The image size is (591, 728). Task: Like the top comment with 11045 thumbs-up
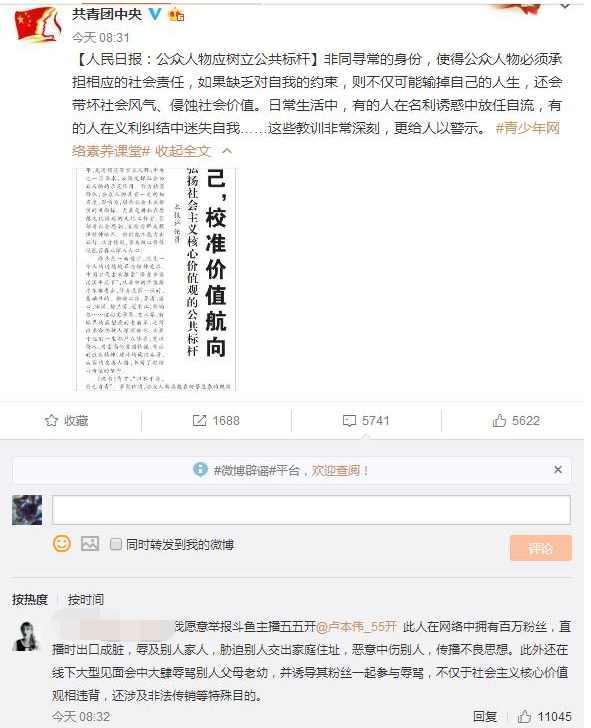point(525,716)
